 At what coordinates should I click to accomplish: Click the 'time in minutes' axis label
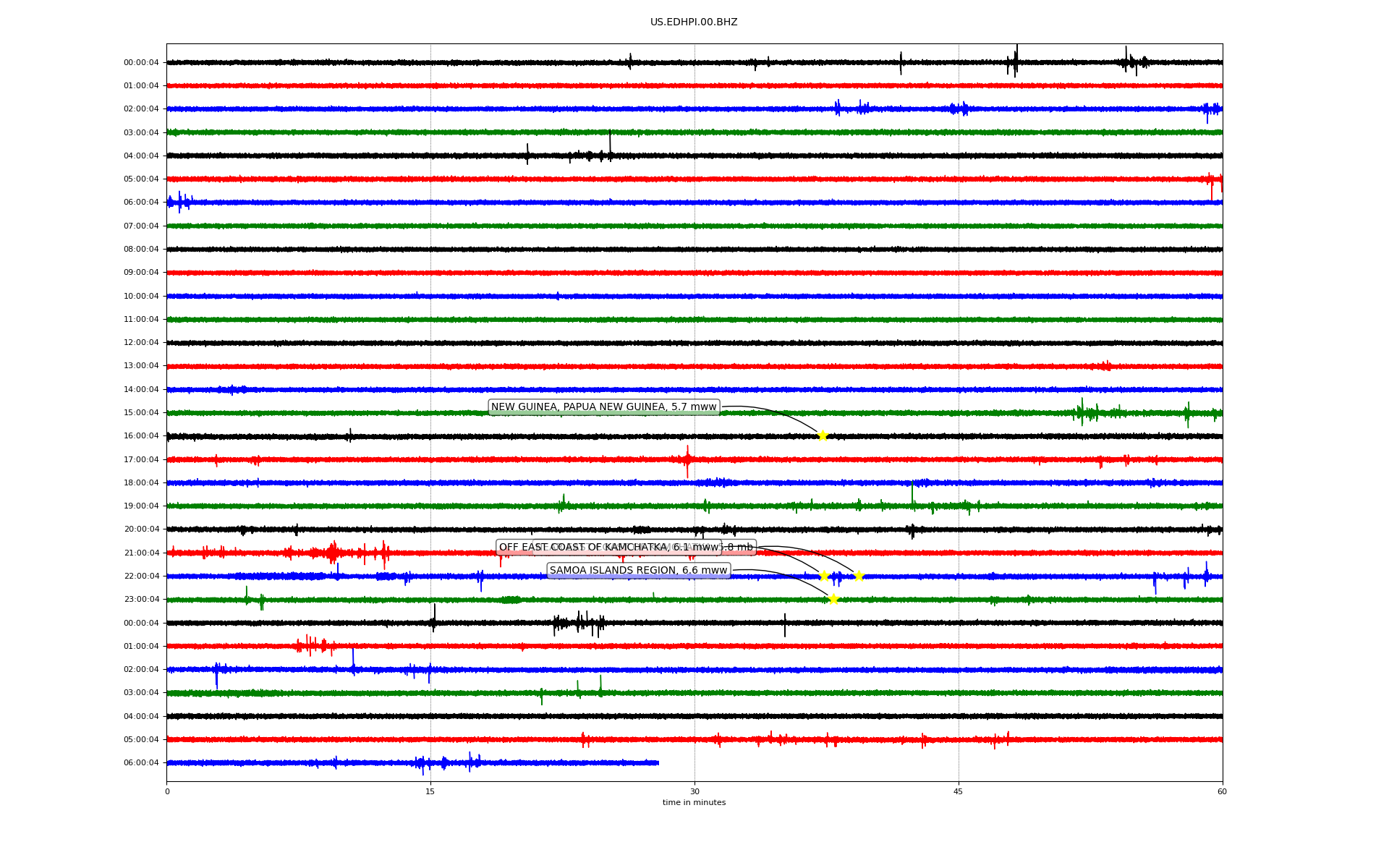(694, 803)
